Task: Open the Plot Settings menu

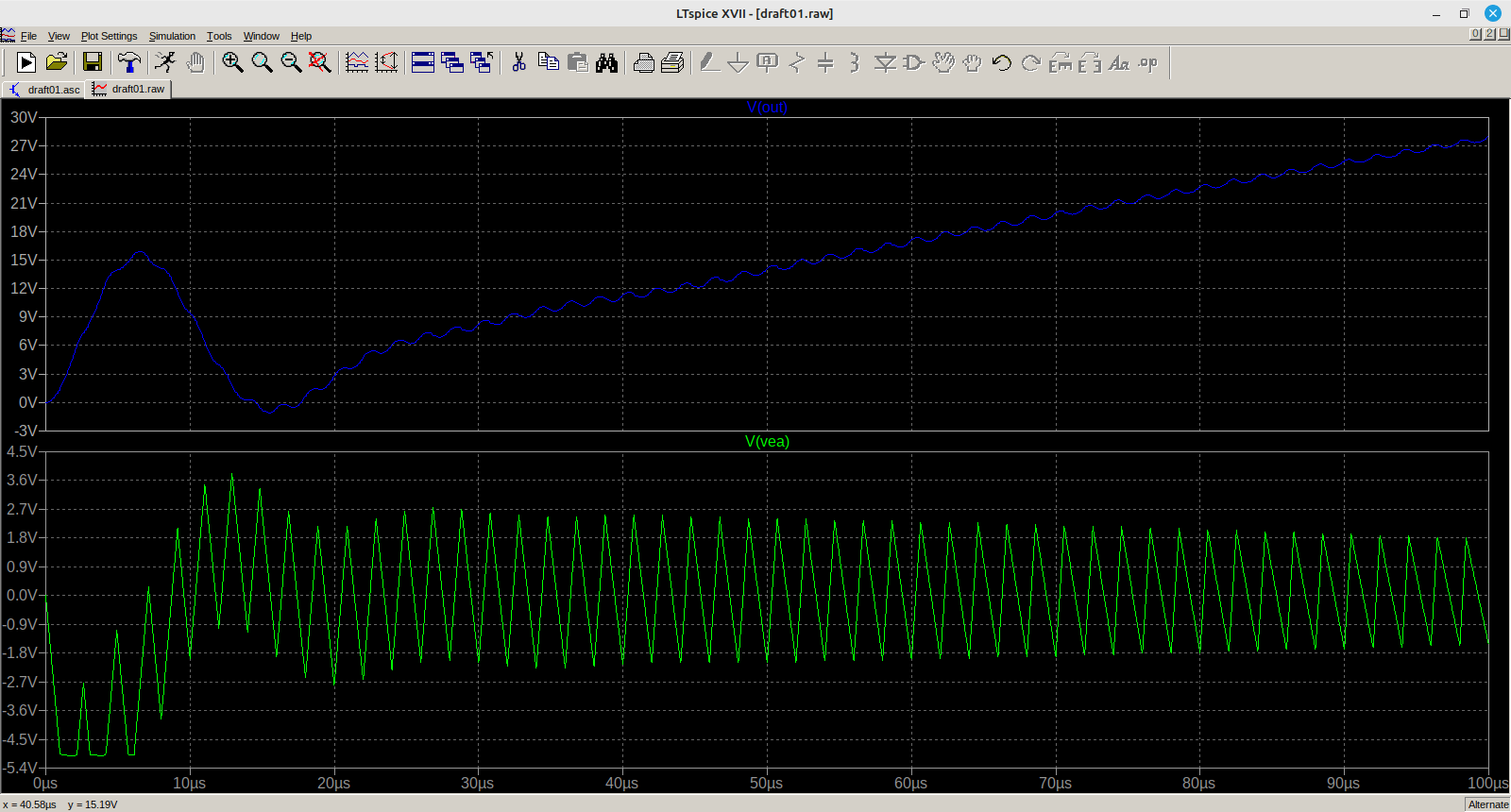Action: (x=109, y=36)
